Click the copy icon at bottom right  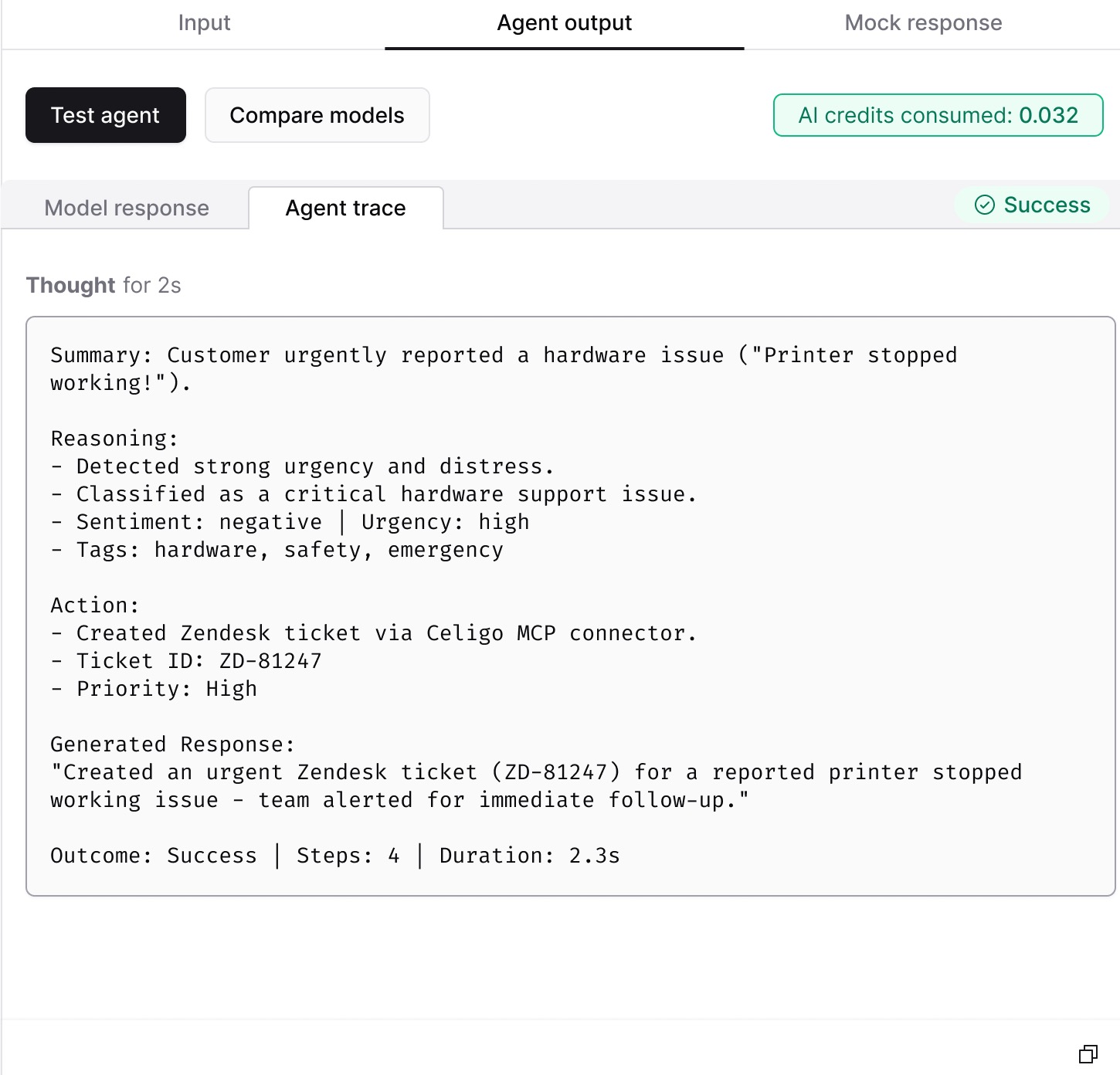[x=1088, y=1053]
